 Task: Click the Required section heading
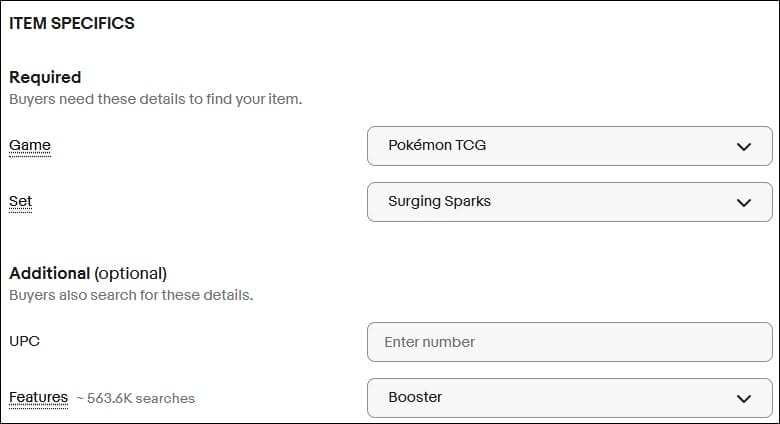click(x=45, y=77)
